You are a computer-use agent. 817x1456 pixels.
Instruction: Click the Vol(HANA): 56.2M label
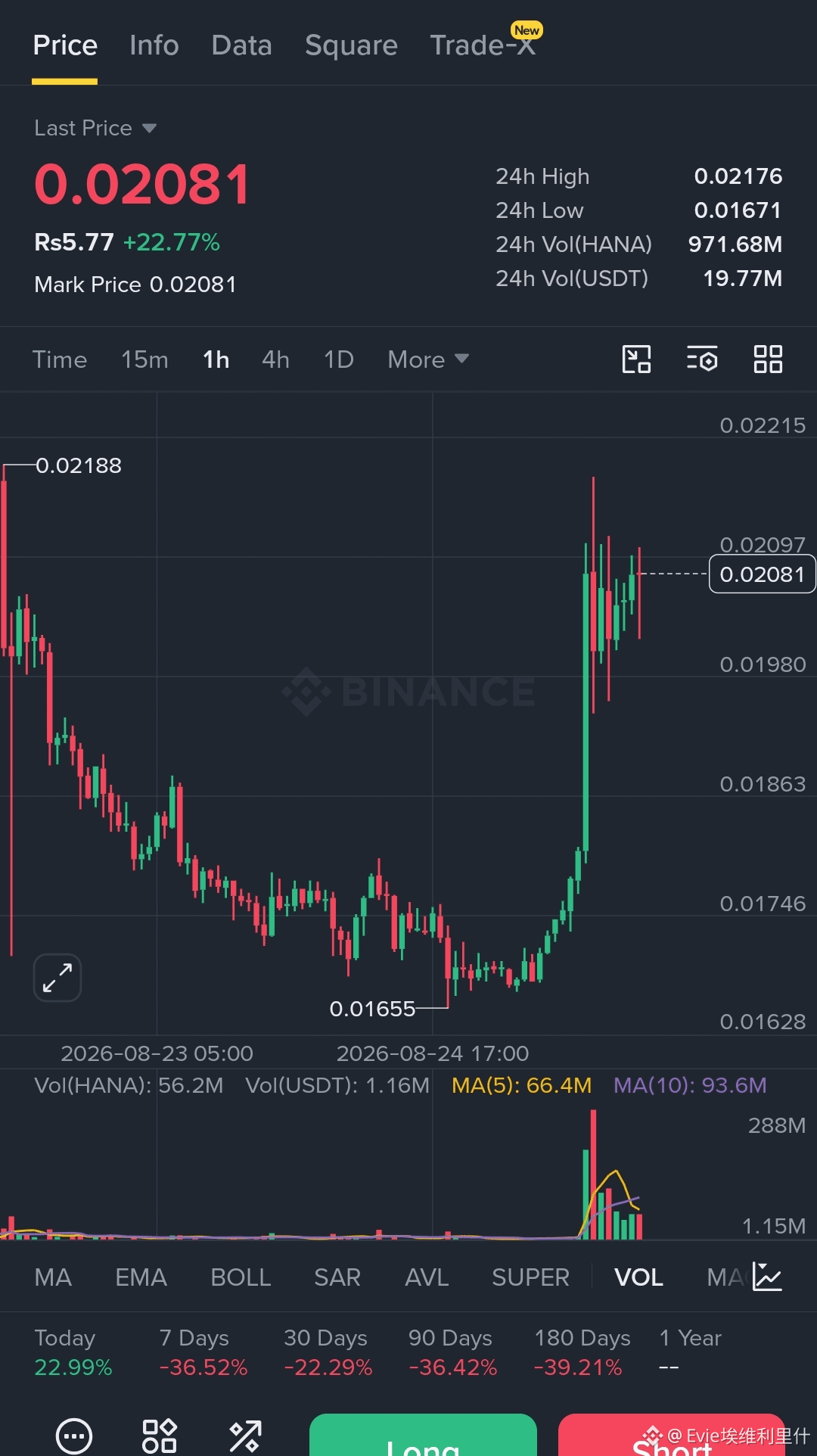click(129, 1085)
